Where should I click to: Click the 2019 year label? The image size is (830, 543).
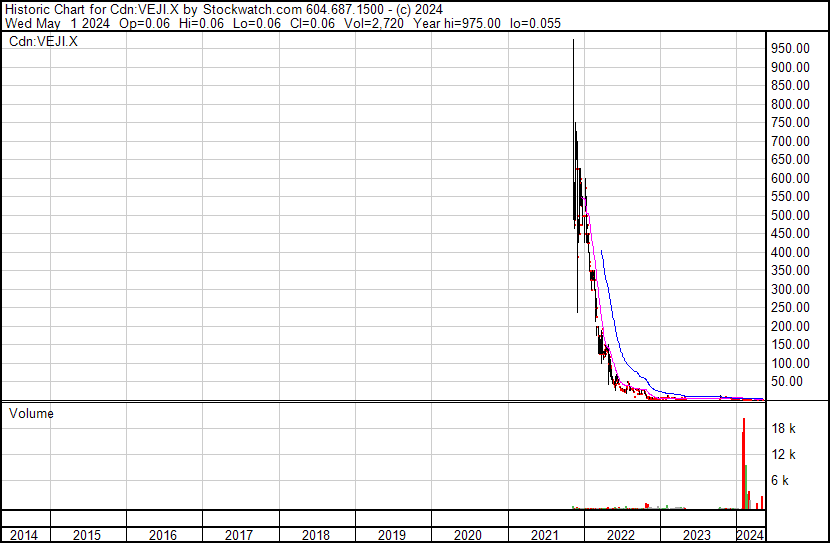point(392,535)
